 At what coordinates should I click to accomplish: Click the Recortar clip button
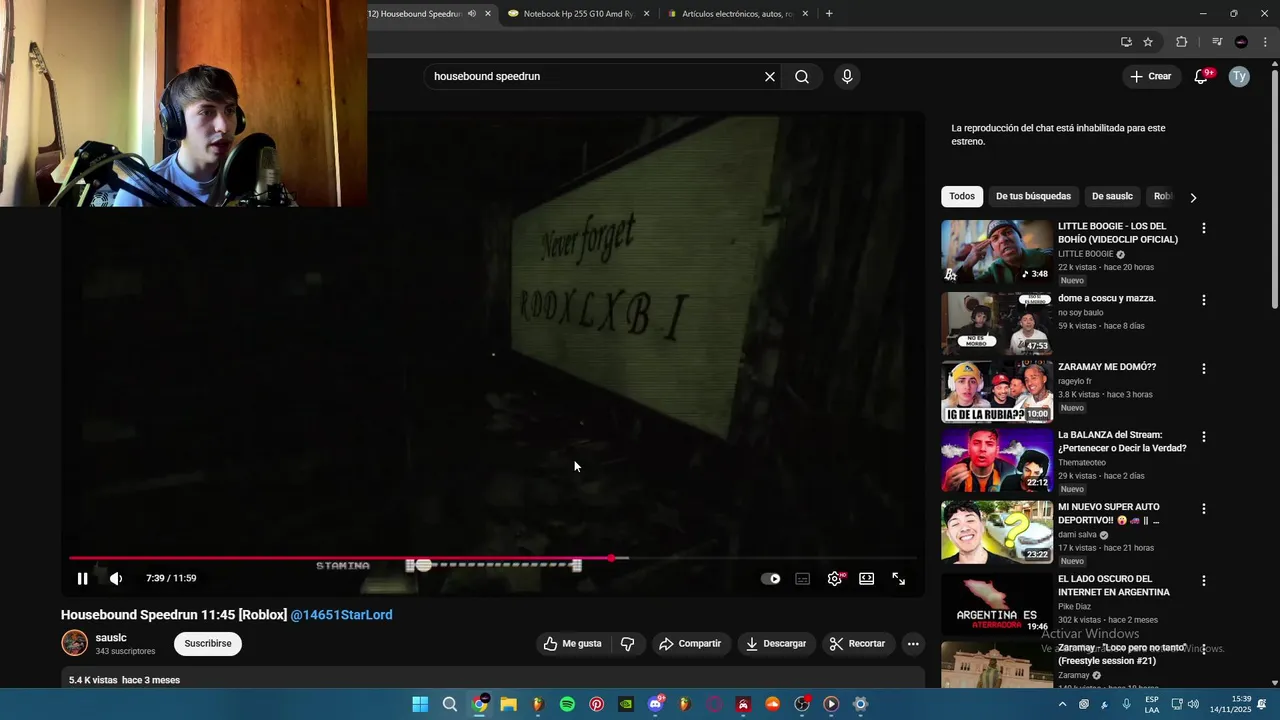(858, 643)
